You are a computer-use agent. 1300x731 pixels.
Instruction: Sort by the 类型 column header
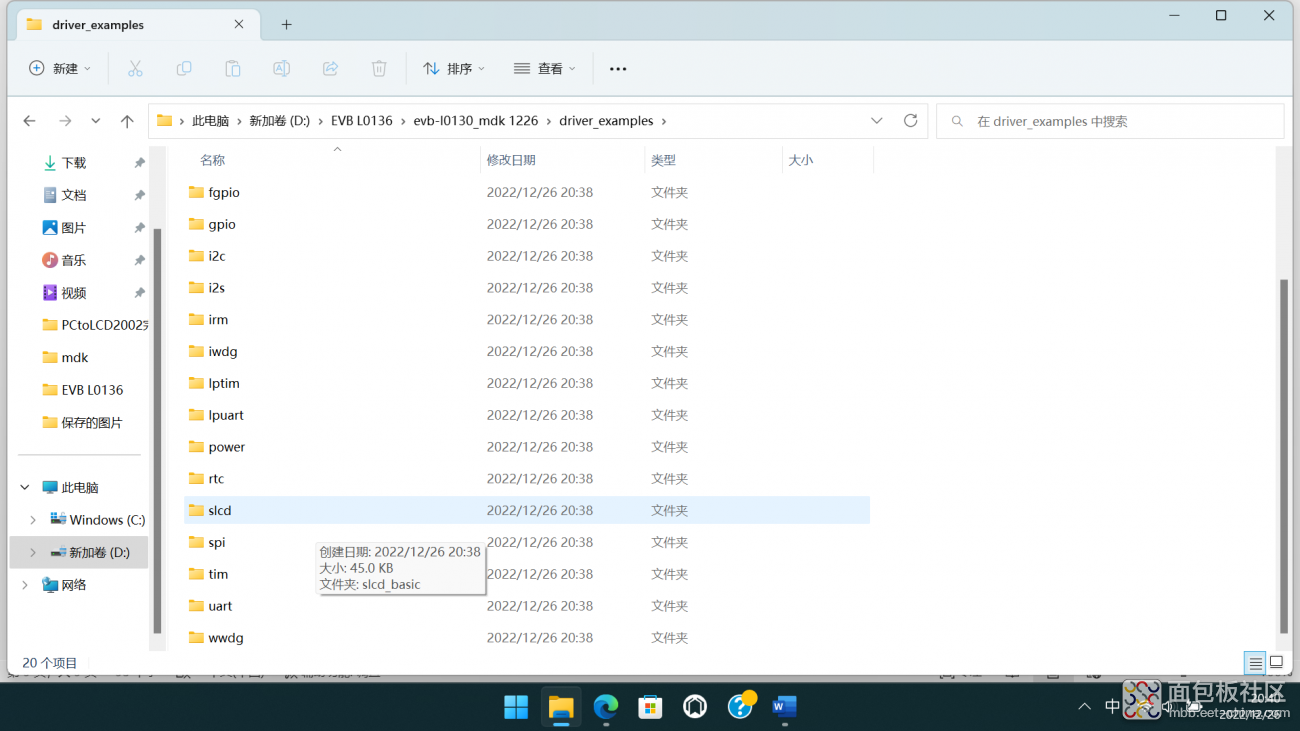(x=663, y=160)
